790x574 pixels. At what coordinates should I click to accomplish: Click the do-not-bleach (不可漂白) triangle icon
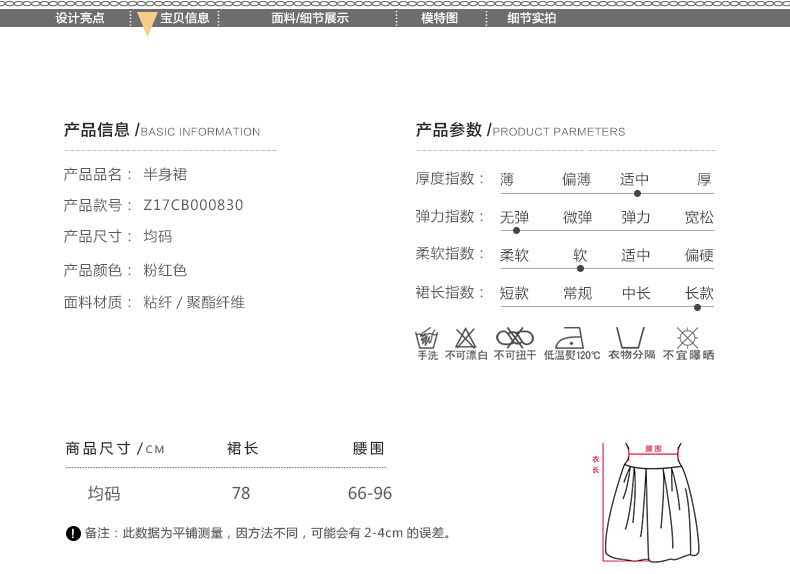click(x=466, y=337)
